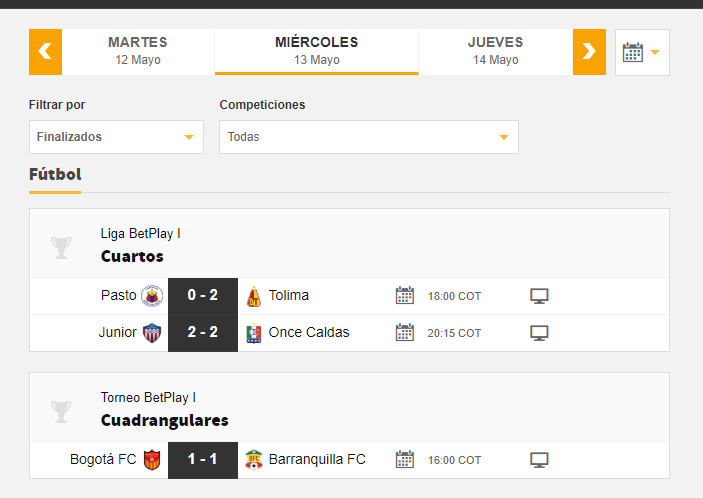This screenshot has width=703, height=498.
Task: Open the Pasto vs Tolima 0-2 score
Action: (203, 296)
